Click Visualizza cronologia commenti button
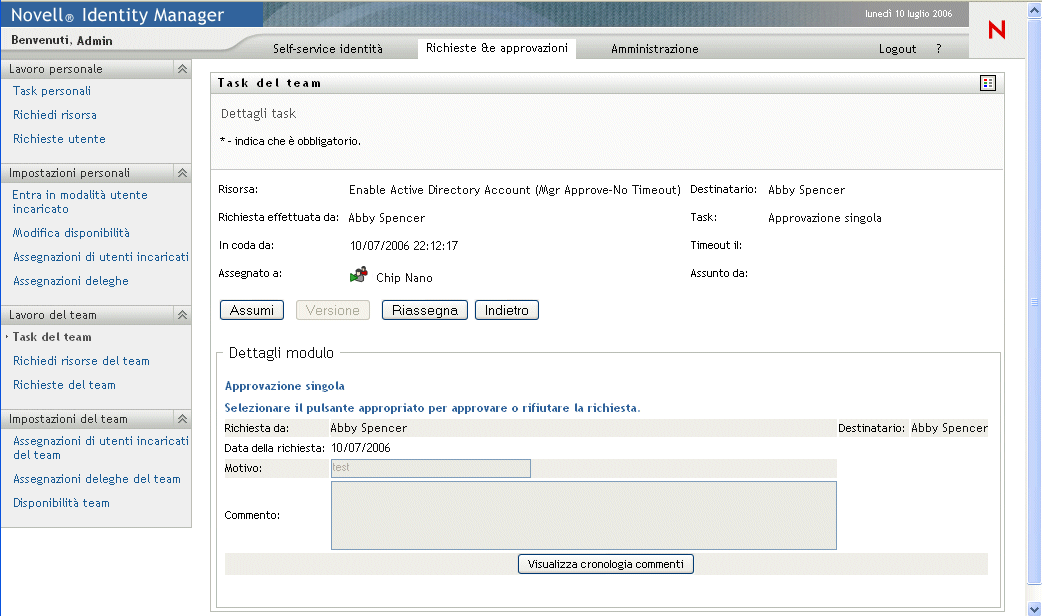Screen dimensions: 1042x616 [x=605, y=564]
